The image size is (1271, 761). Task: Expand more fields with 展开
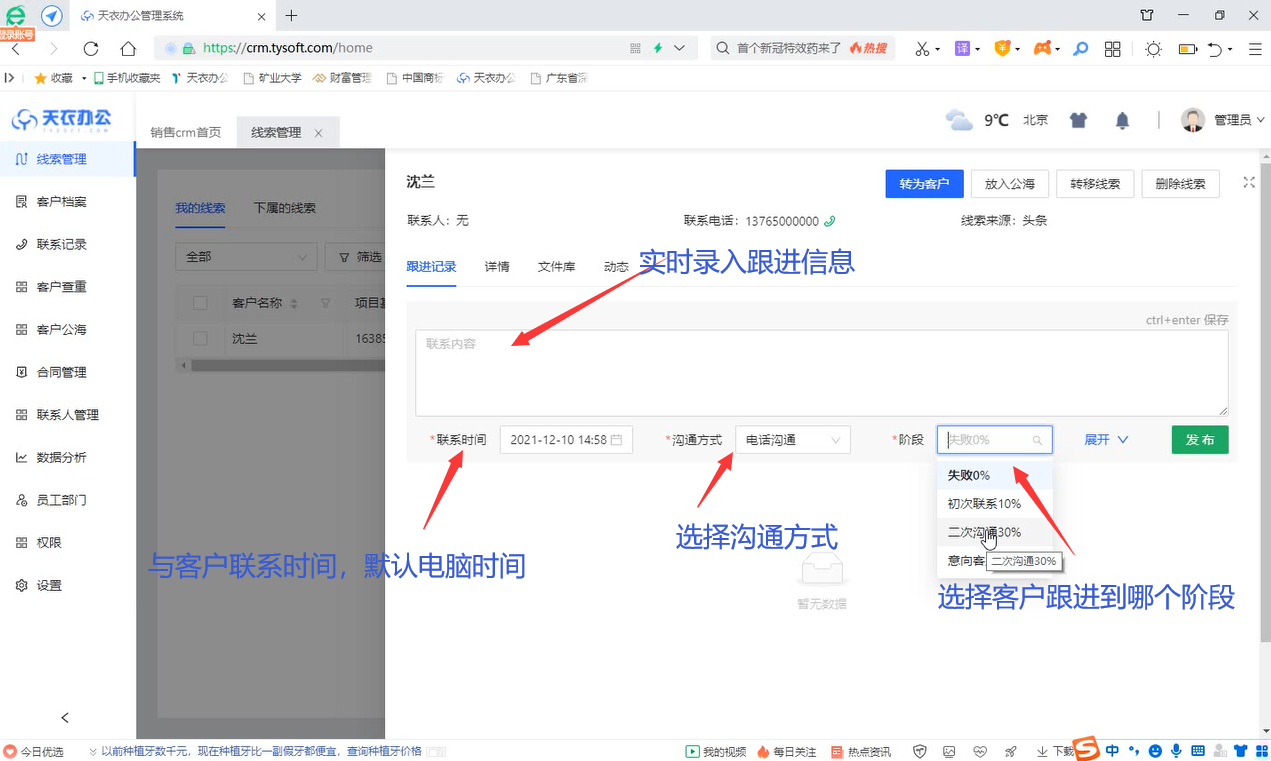pos(1106,440)
